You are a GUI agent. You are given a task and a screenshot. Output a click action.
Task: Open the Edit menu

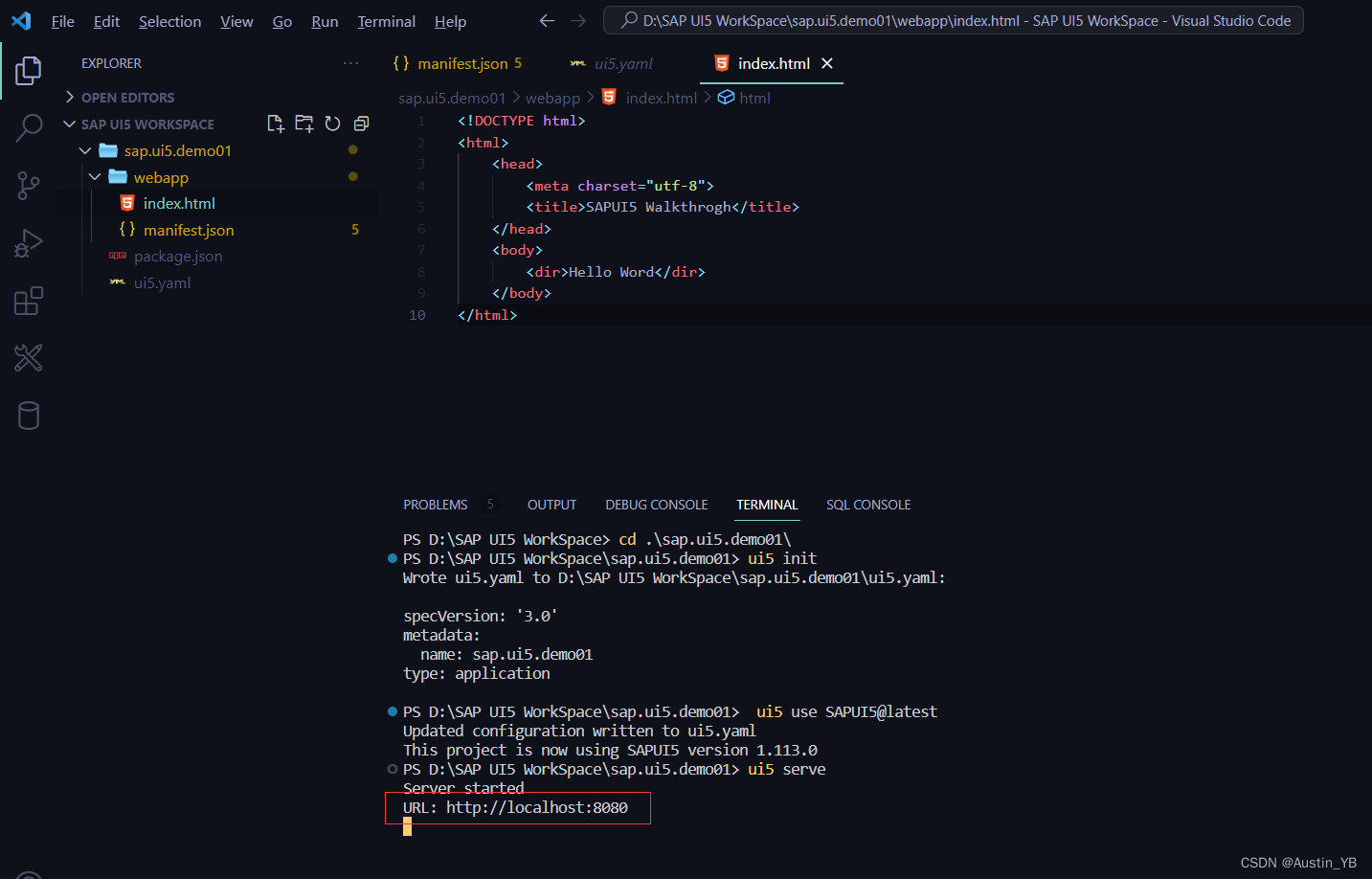coord(106,21)
